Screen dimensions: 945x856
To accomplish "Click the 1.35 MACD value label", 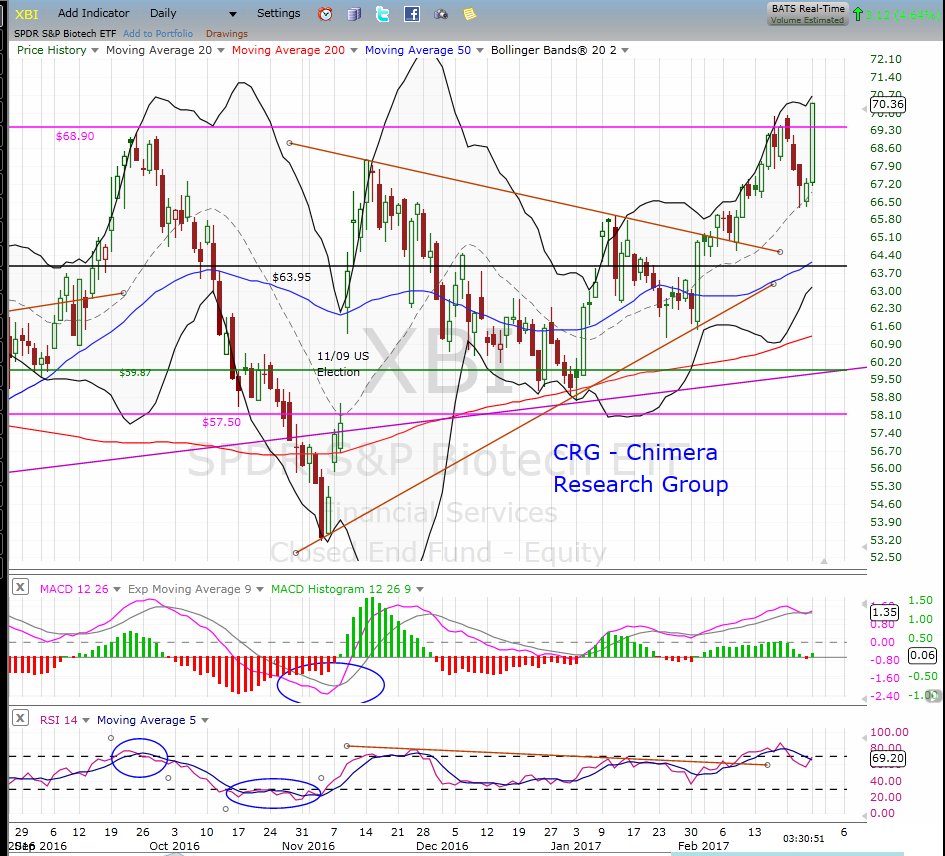I will coord(884,612).
